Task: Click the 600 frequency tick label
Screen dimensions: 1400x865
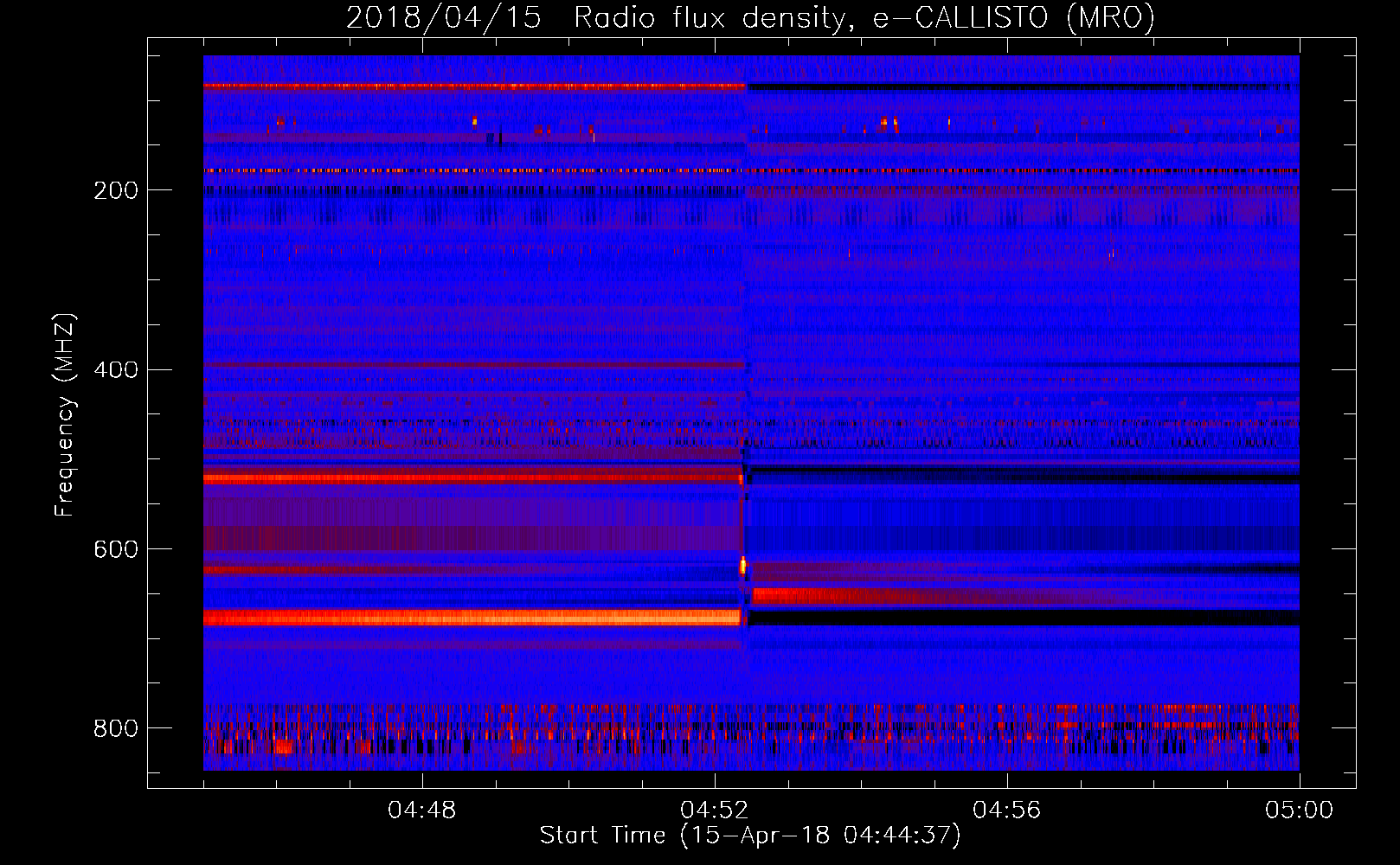Action: [x=116, y=550]
